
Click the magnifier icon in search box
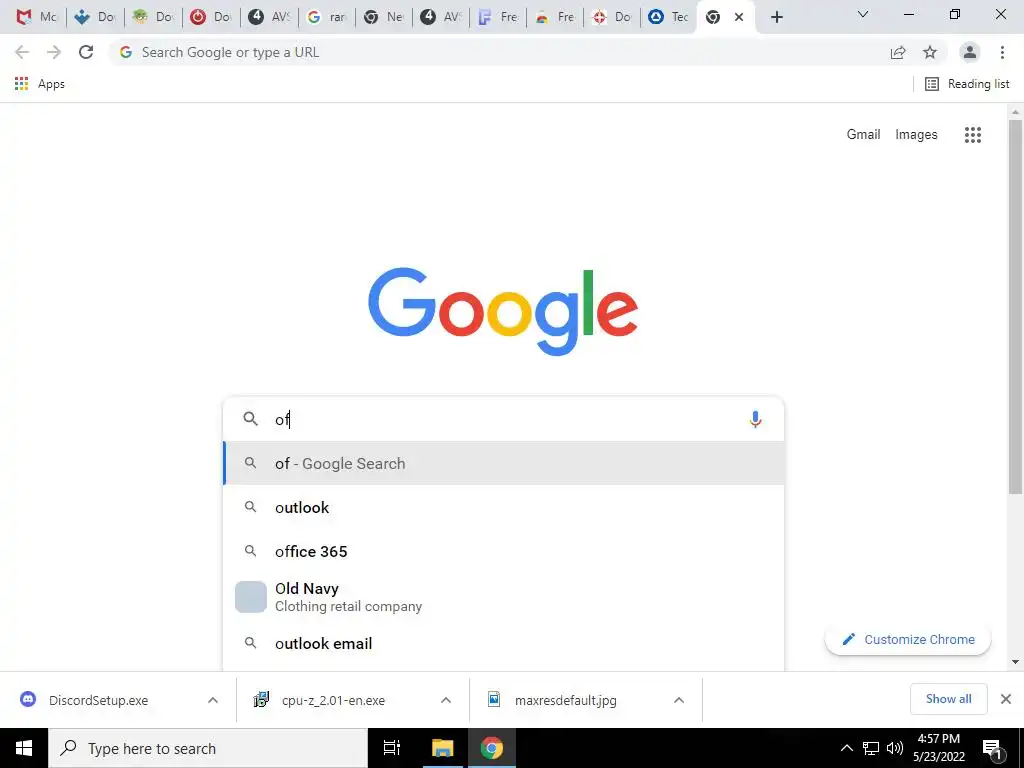tap(251, 419)
